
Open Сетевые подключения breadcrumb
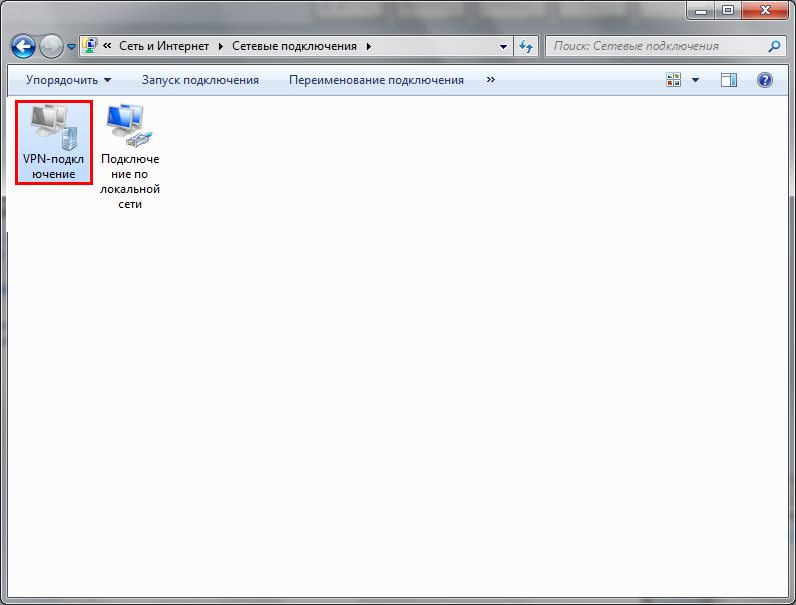[294, 46]
